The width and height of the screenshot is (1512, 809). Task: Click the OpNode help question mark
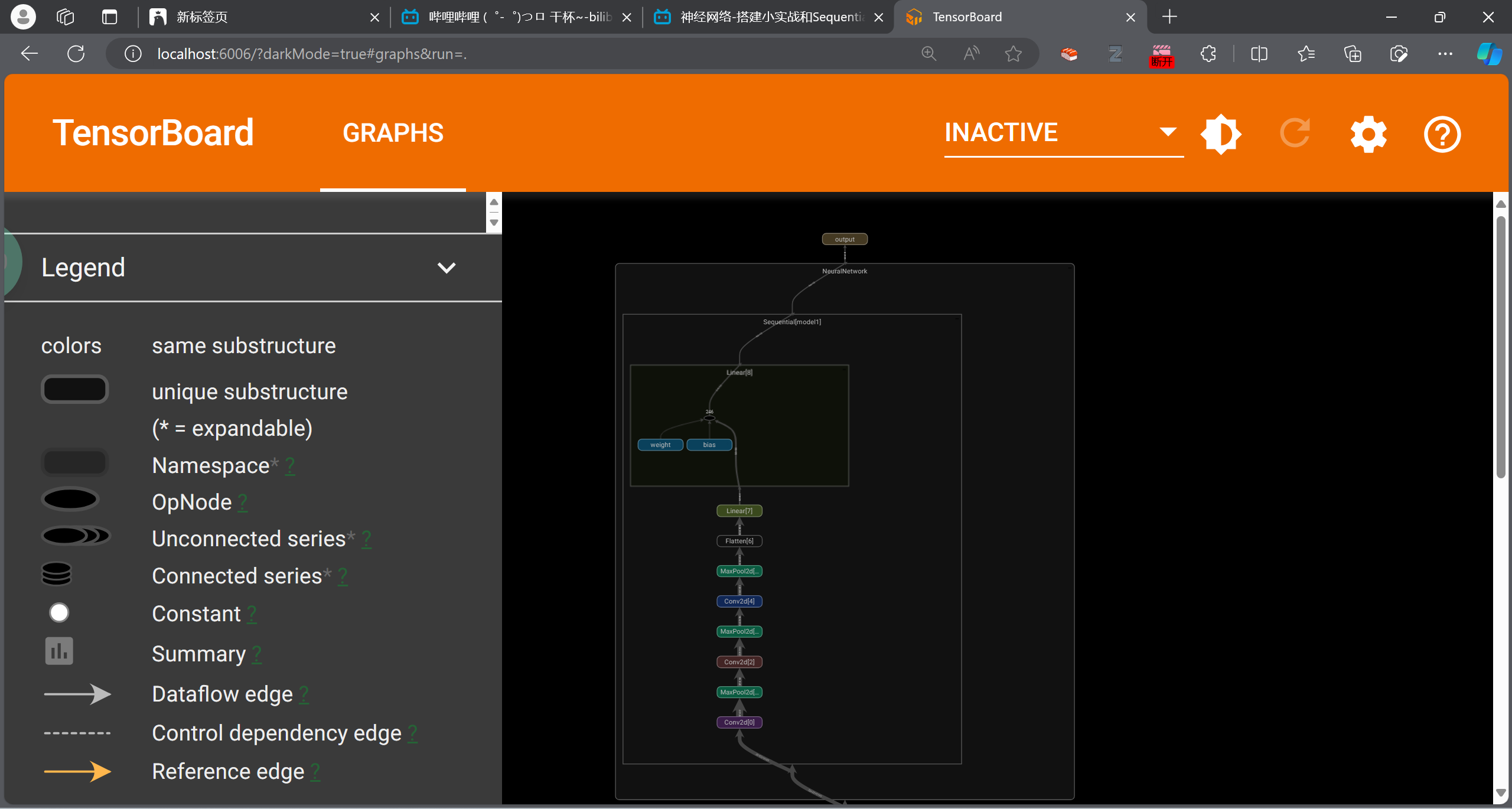pyautogui.click(x=242, y=503)
